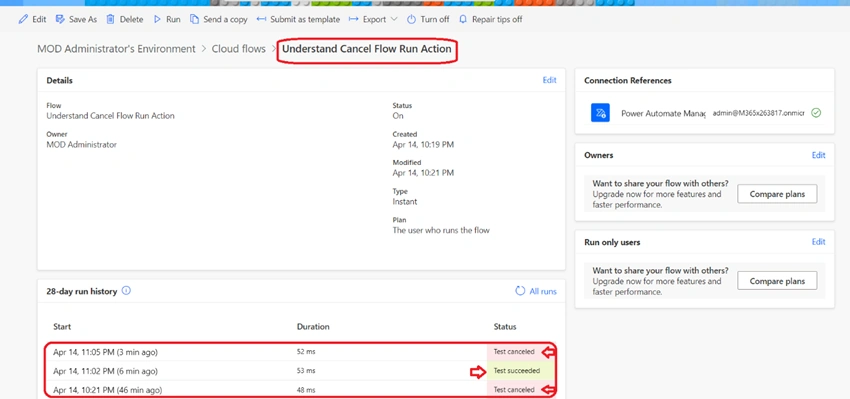This screenshot has width=850, height=399.
Task: Click the admin@M365x263817 connection account
Action: coord(759,113)
